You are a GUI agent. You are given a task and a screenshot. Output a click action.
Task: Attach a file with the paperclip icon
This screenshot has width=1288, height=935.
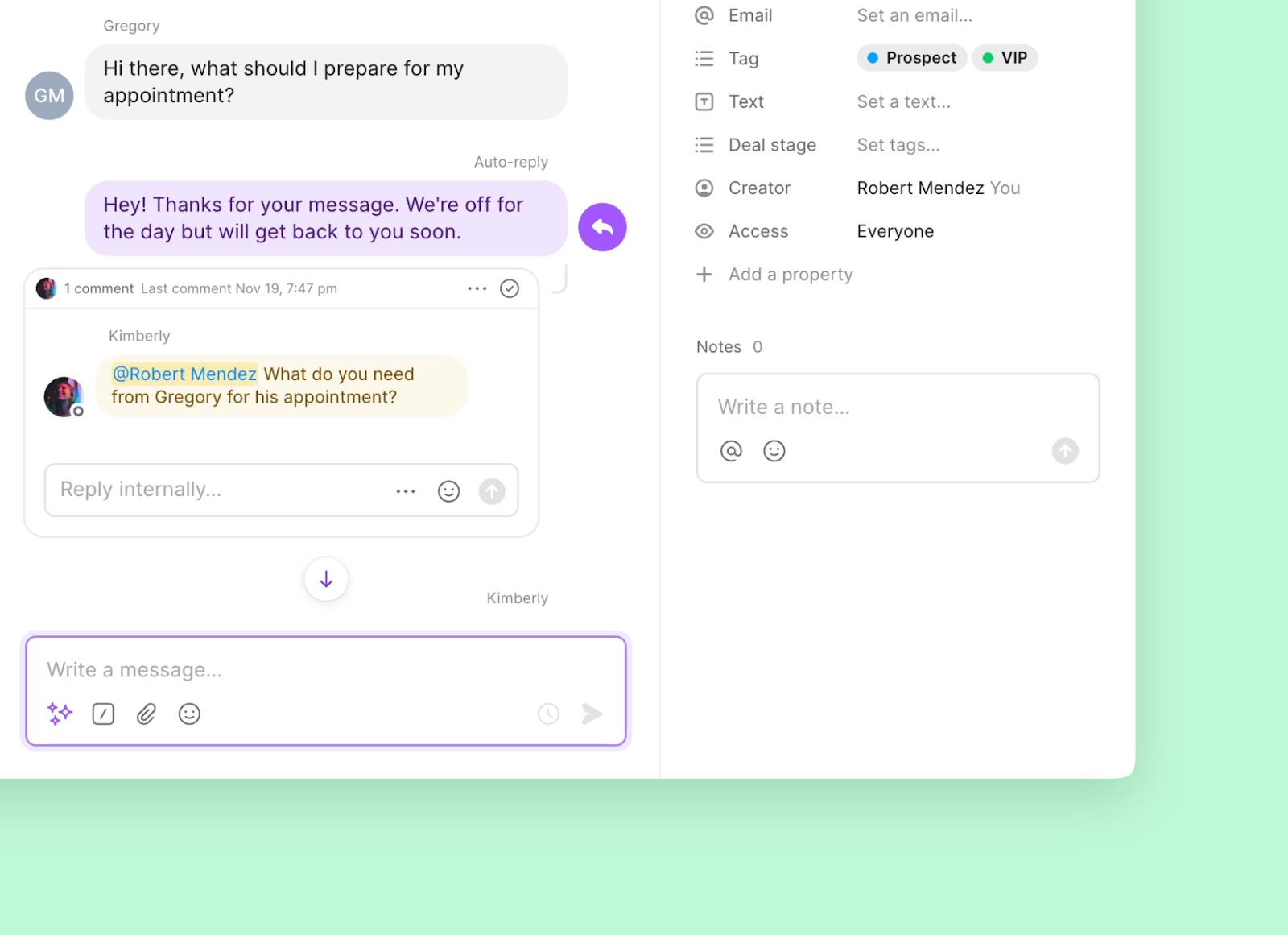click(146, 714)
